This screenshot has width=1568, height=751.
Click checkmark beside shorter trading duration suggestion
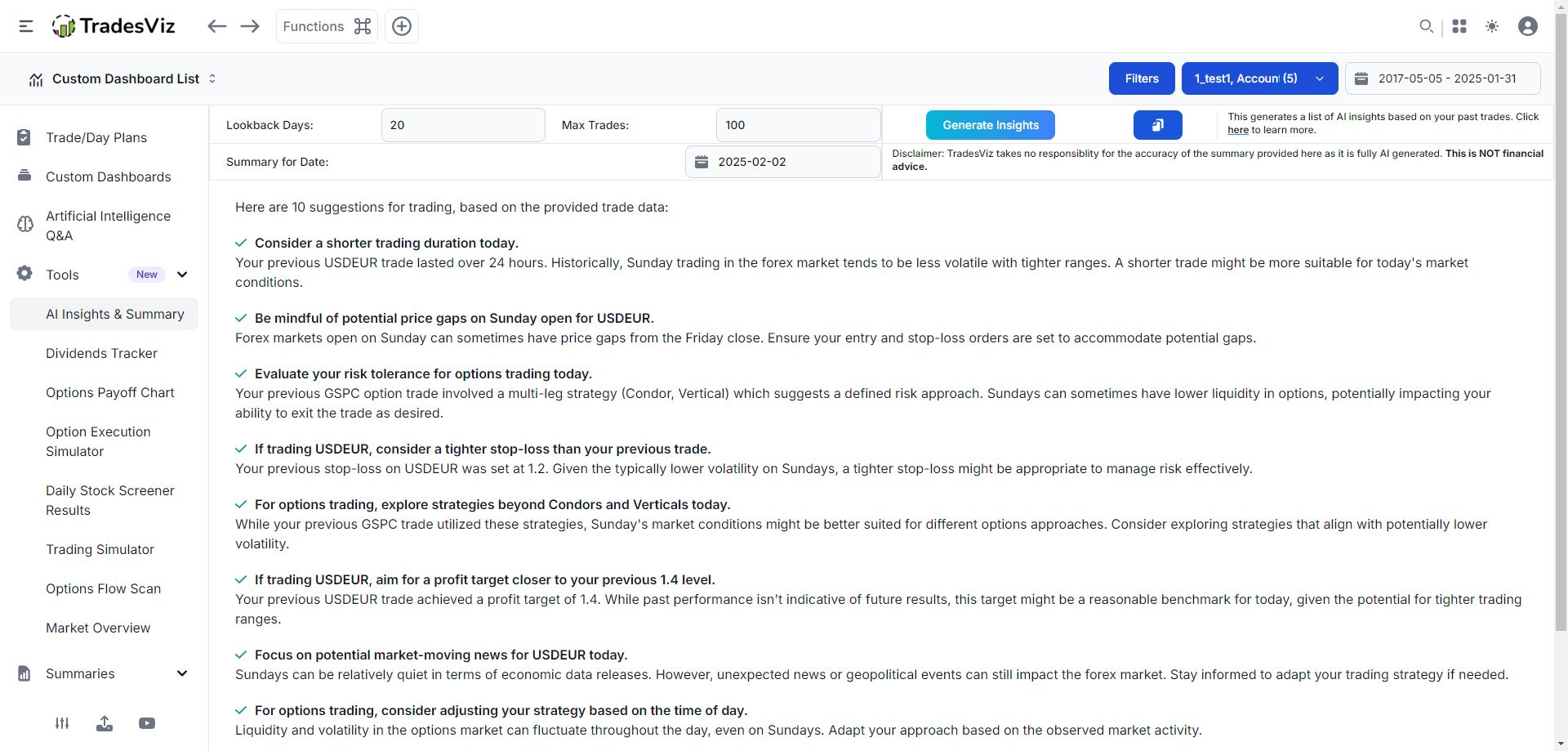pyautogui.click(x=241, y=243)
